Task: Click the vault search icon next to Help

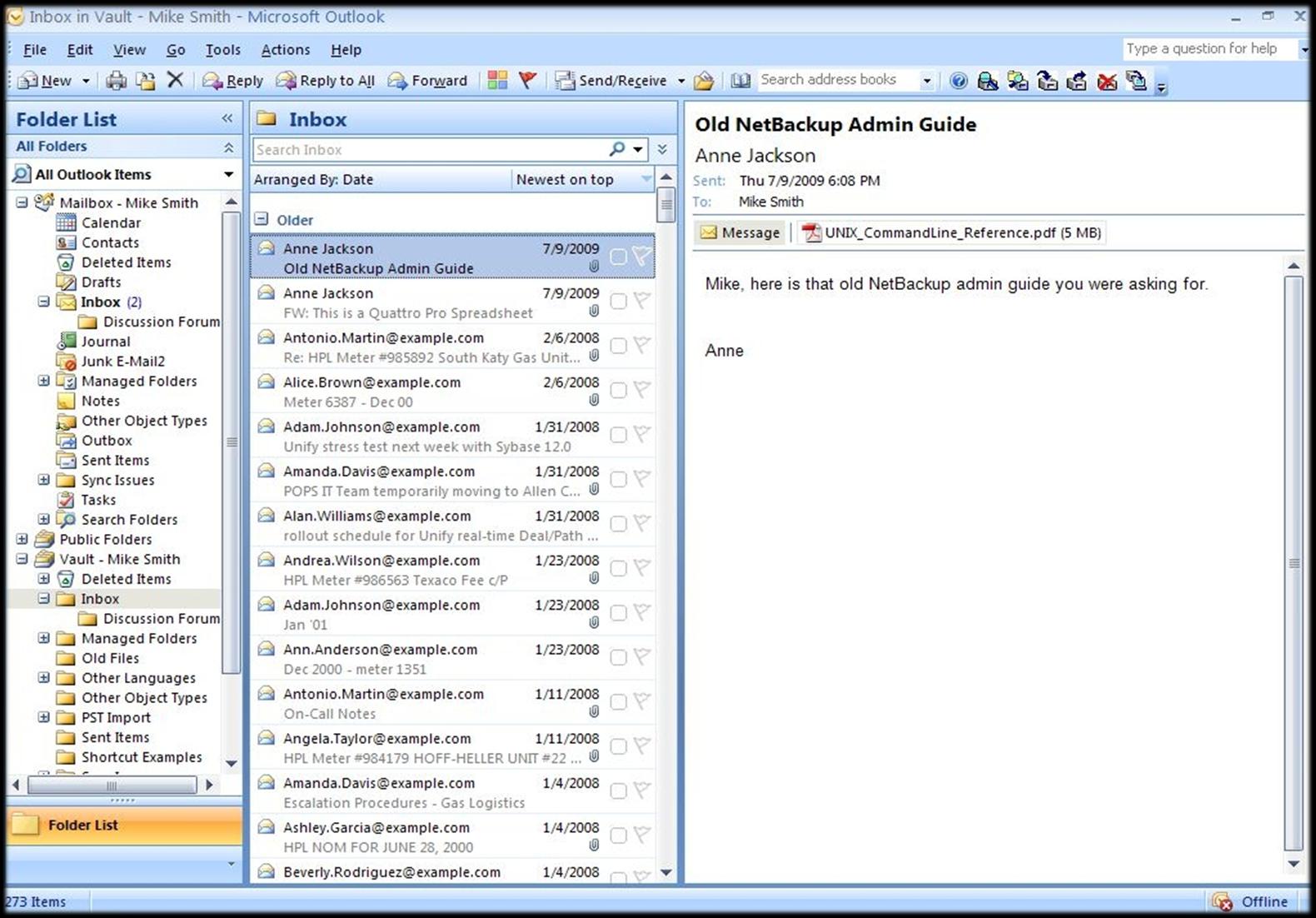Action: tap(988, 81)
